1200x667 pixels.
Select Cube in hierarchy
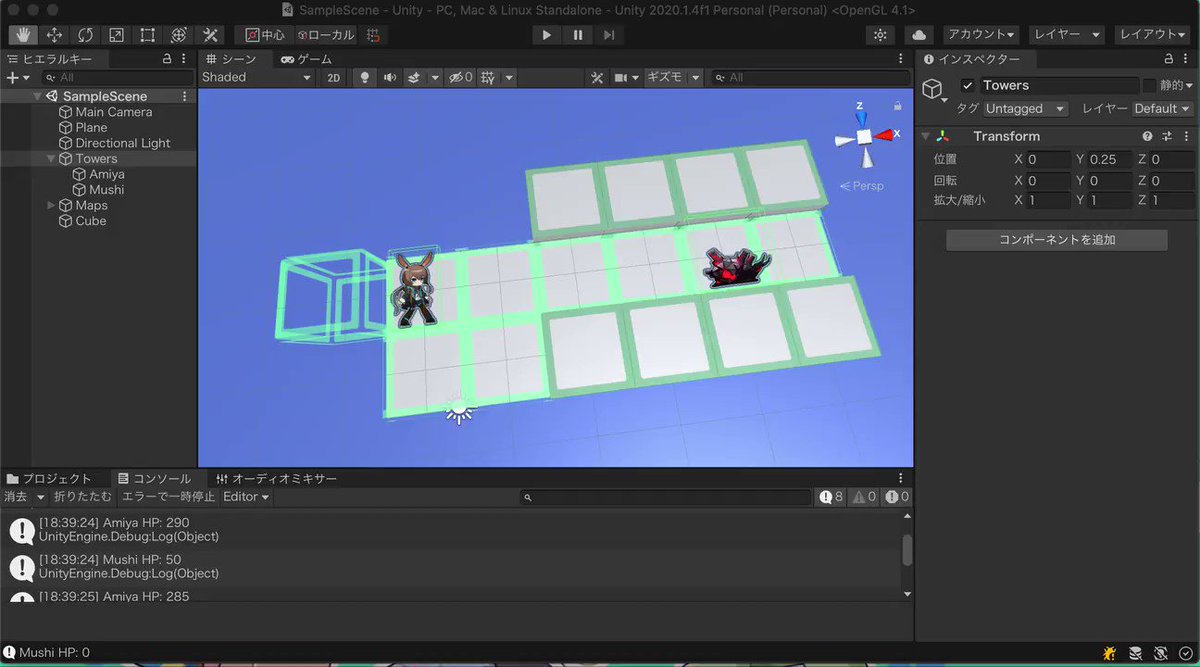91,220
